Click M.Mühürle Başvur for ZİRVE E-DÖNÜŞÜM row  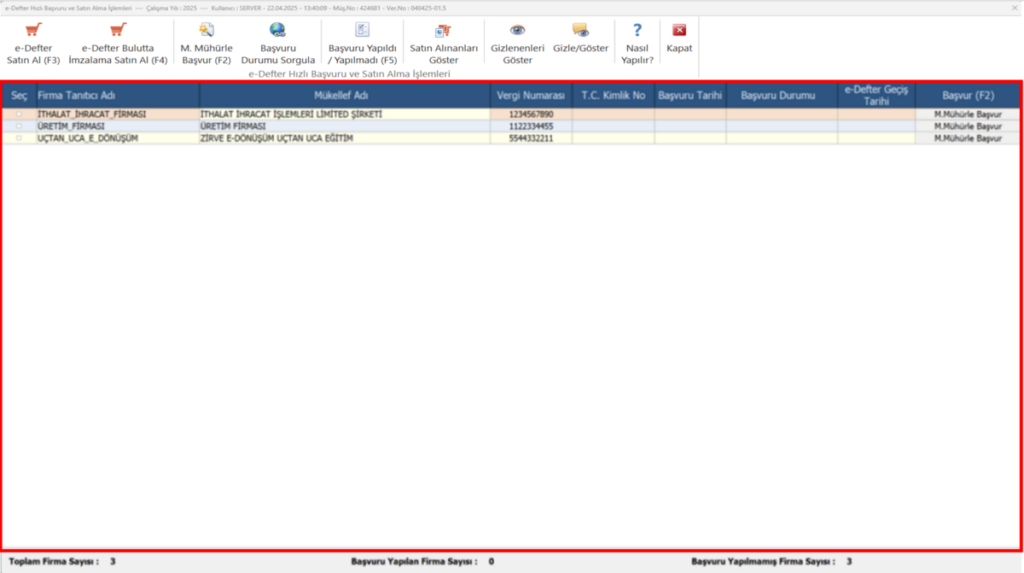967,139
